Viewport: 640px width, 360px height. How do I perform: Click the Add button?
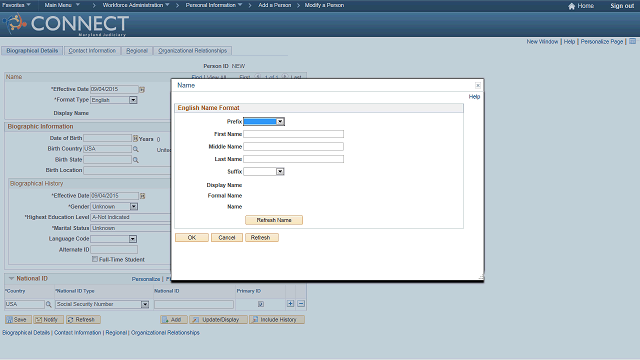coord(174,320)
